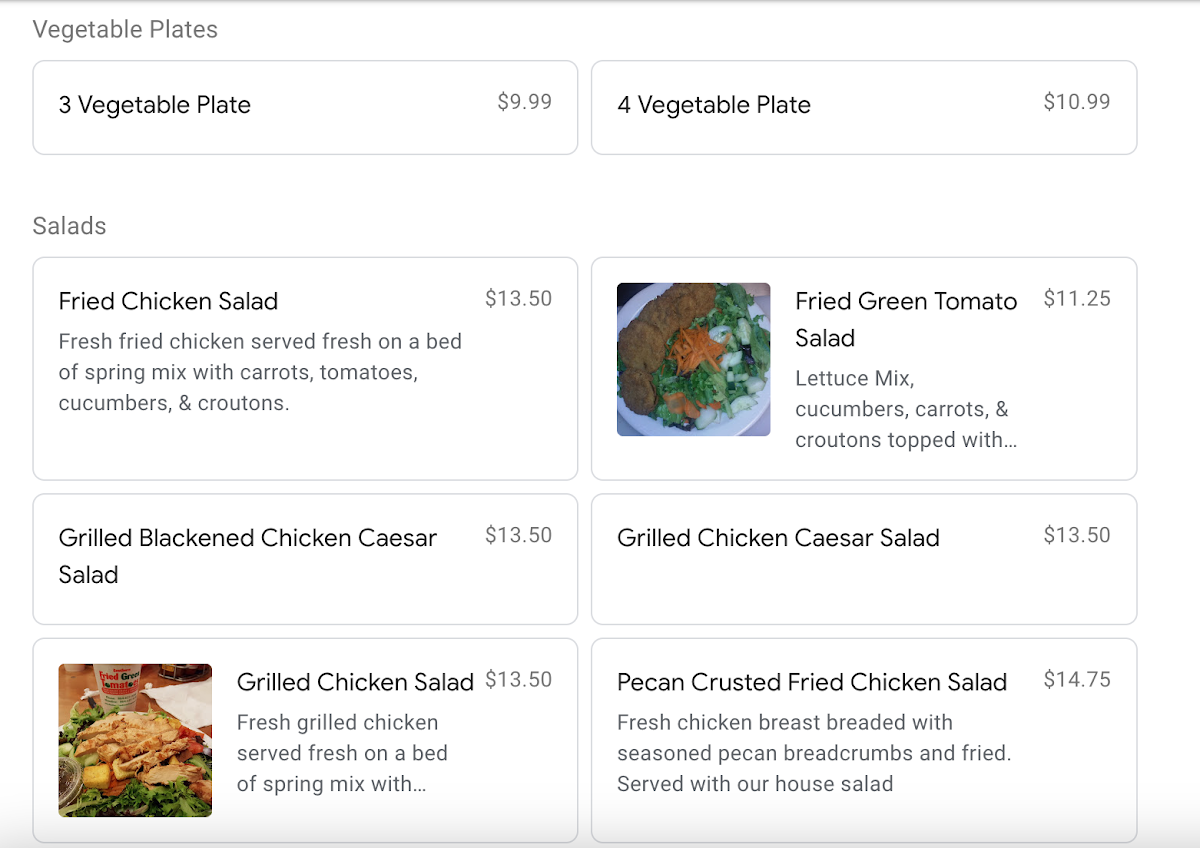Click the Grilled Chicken Salad photo
This screenshot has width=1200, height=848.
click(135, 740)
